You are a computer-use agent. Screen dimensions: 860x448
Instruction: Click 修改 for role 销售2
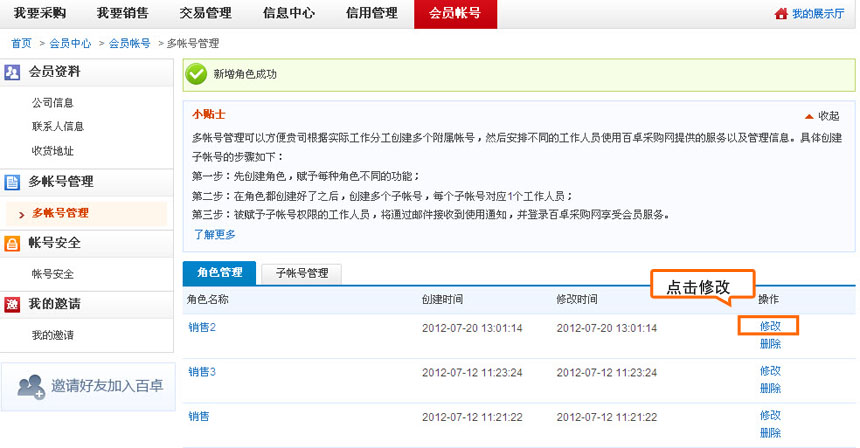point(770,326)
